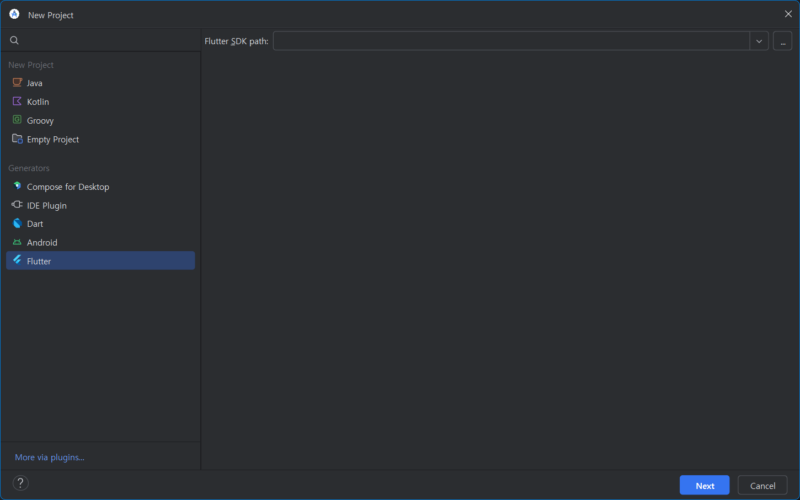Click the Next button

coord(705,485)
